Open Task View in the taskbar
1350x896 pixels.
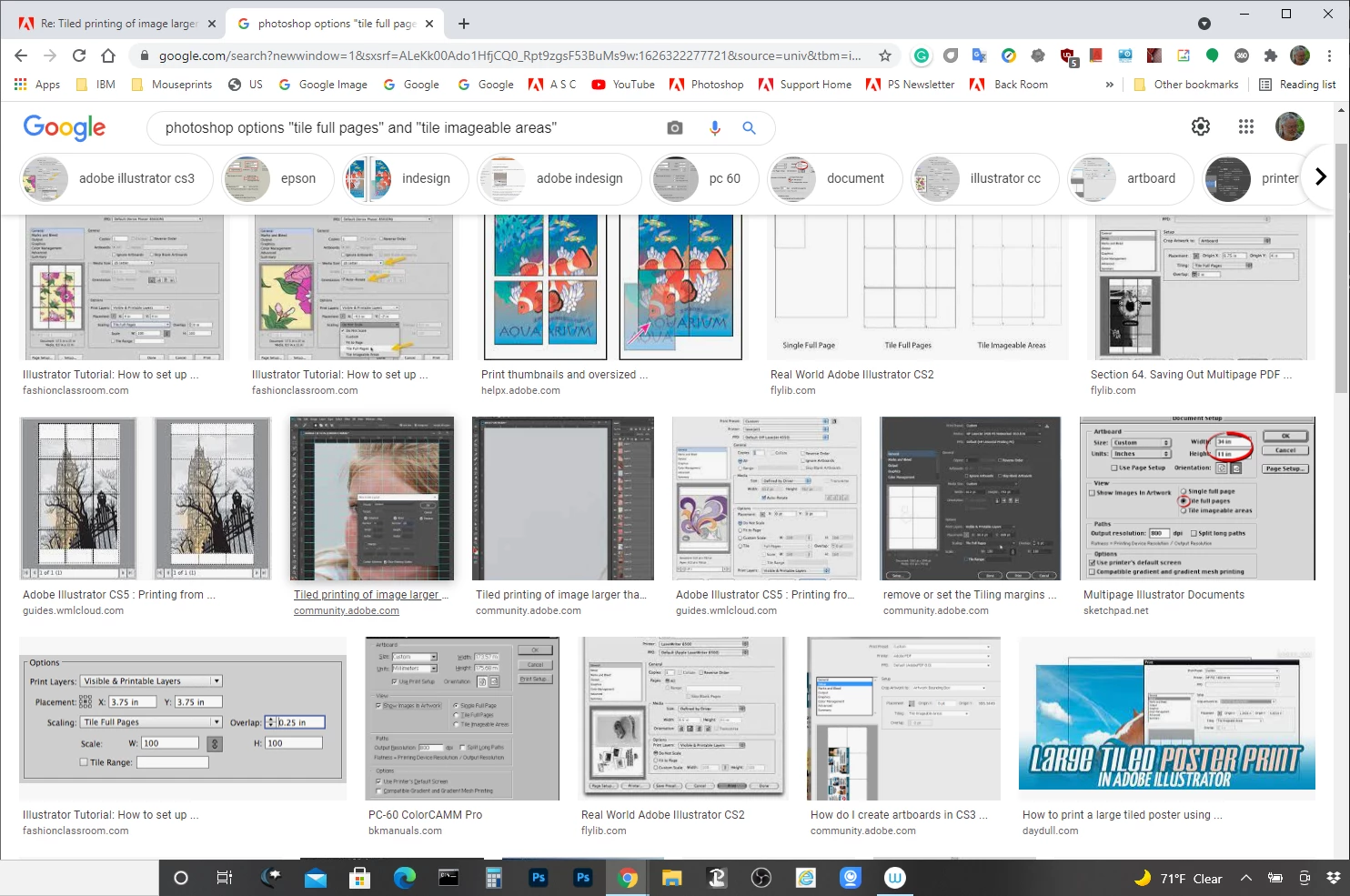(224, 878)
